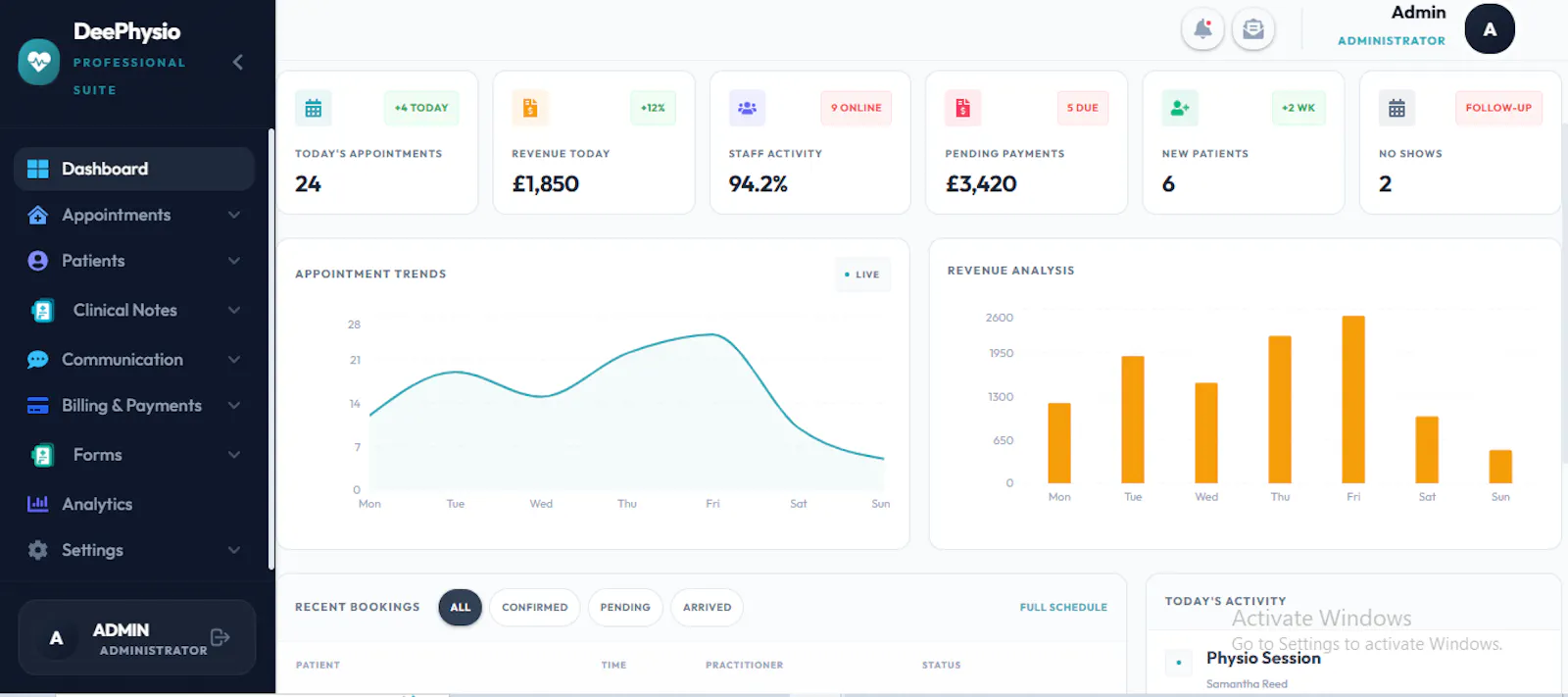The height and width of the screenshot is (697, 1568).
Task: Click the FOLLOW-UP badge
Action: [x=1498, y=108]
